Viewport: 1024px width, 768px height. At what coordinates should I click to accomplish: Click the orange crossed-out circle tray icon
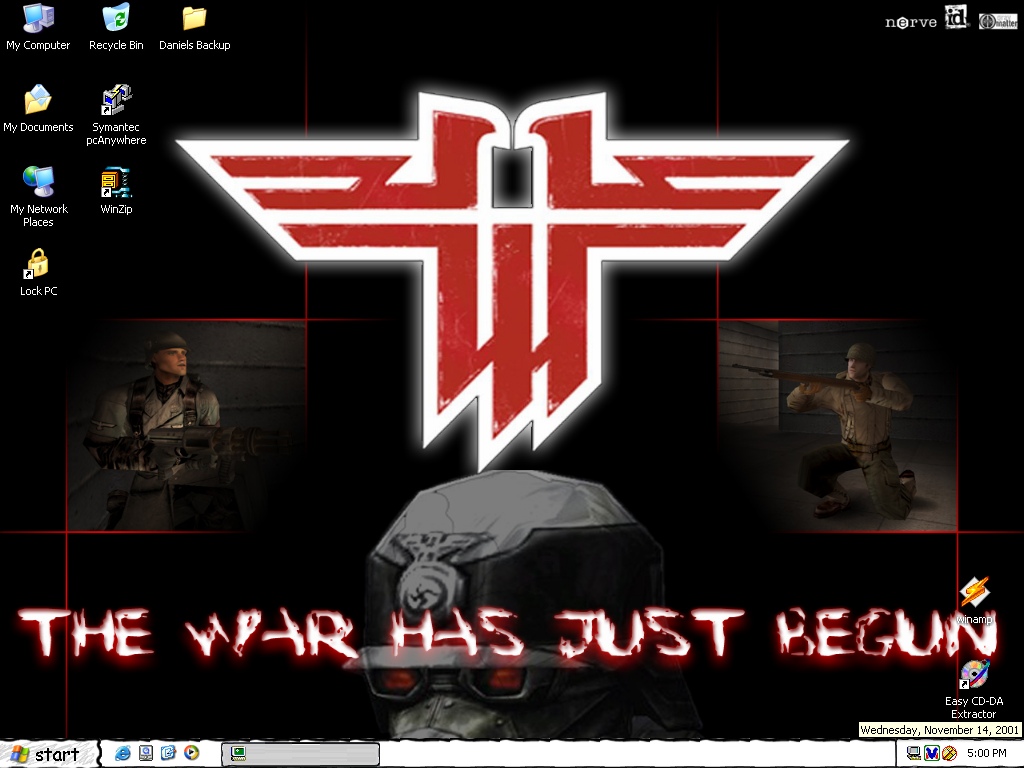coord(949,753)
